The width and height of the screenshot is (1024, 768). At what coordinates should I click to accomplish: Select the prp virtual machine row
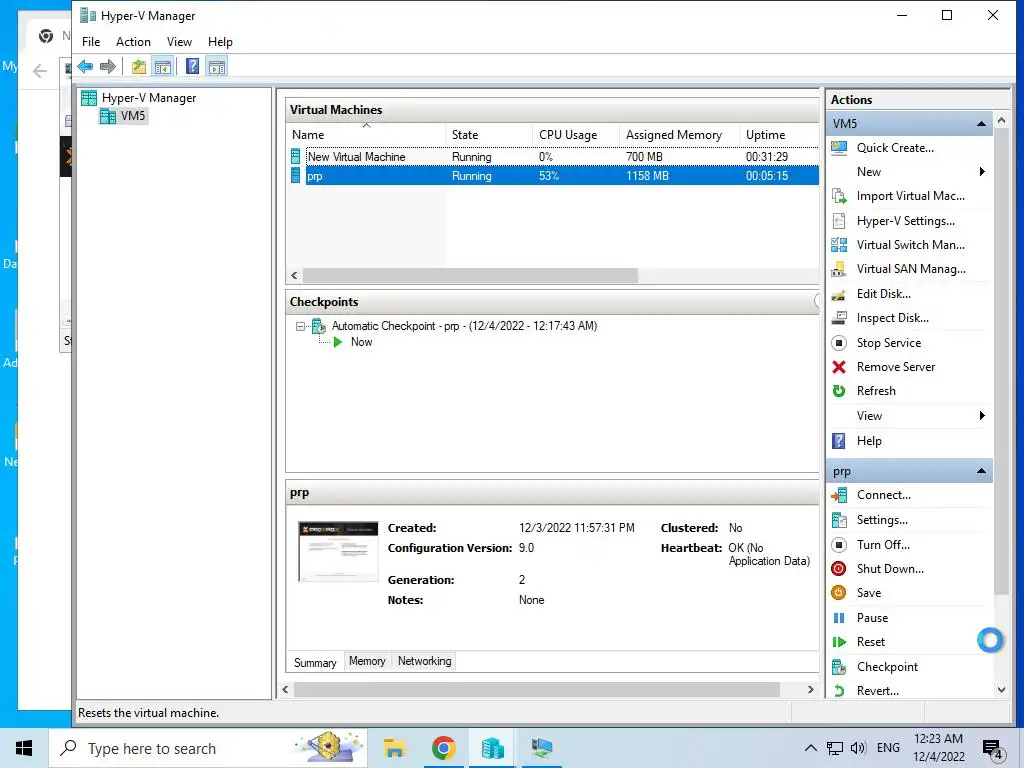[554, 176]
